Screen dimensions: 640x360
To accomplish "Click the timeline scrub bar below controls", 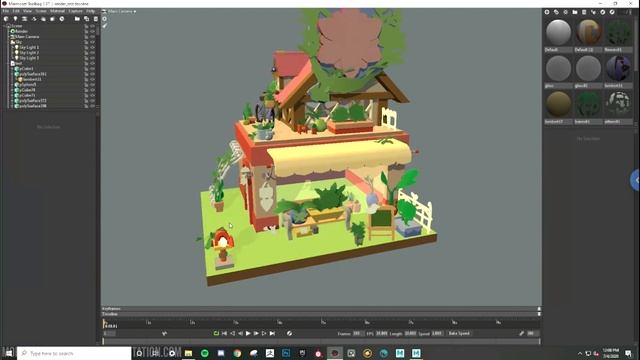I will pyautogui.click(x=321, y=341).
